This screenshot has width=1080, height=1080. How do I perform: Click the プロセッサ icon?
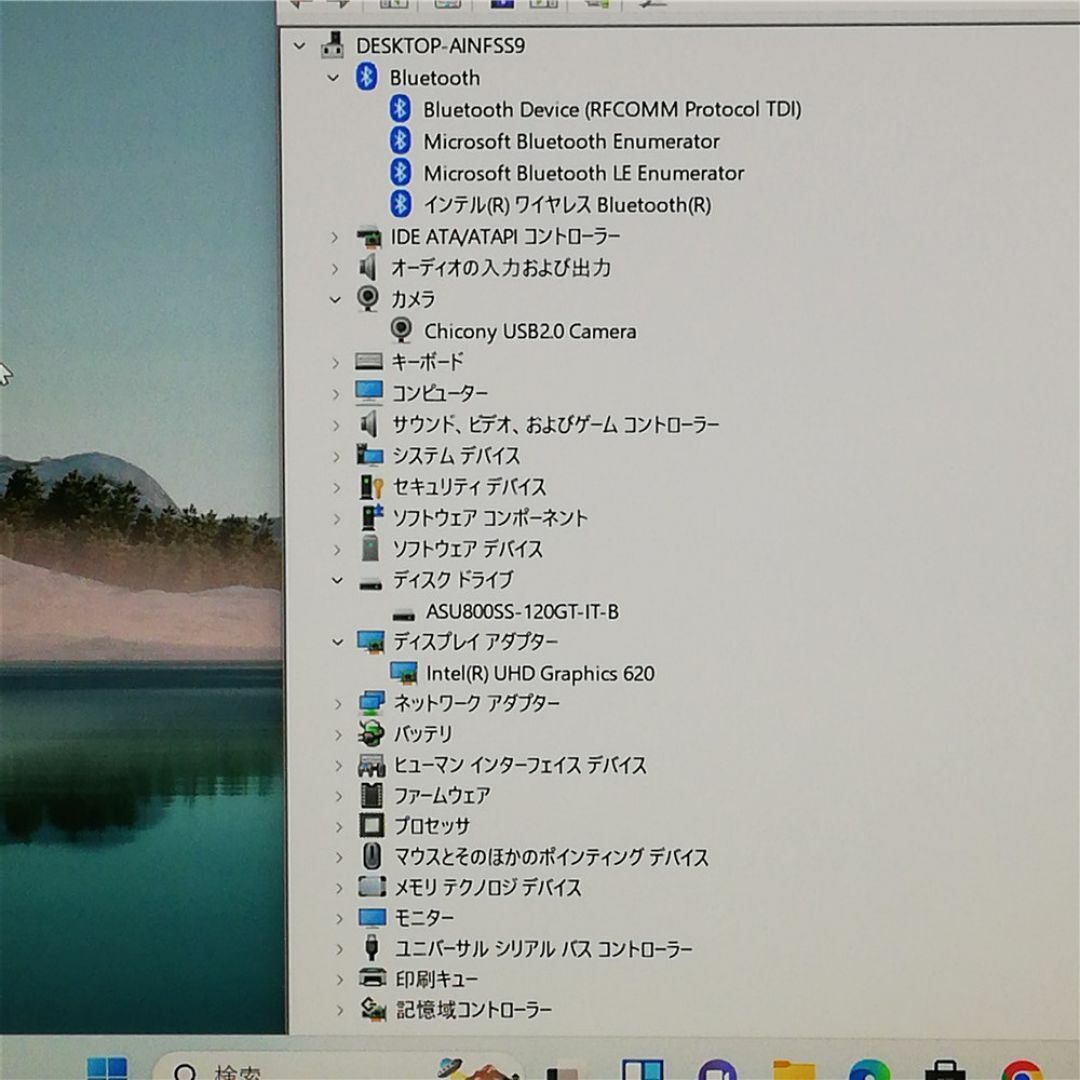coord(372,825)
